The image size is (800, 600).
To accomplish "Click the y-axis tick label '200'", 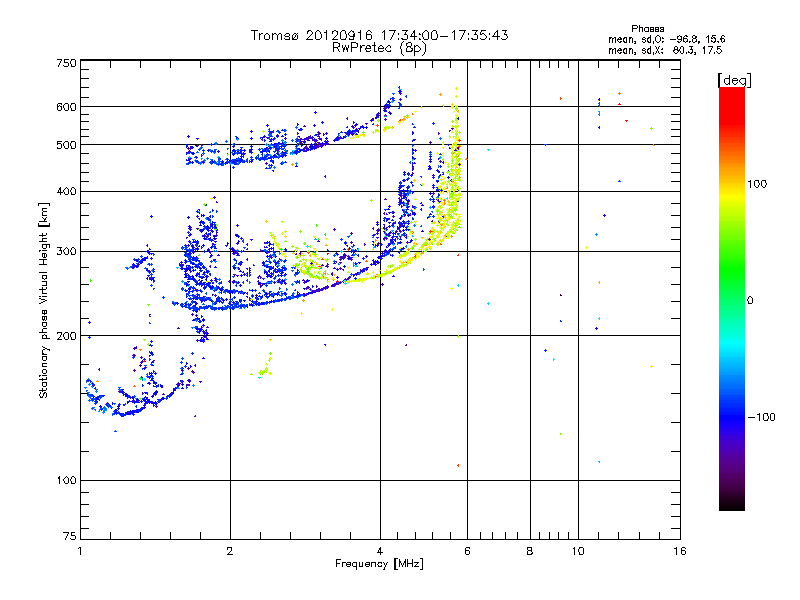I will point(66,336).
